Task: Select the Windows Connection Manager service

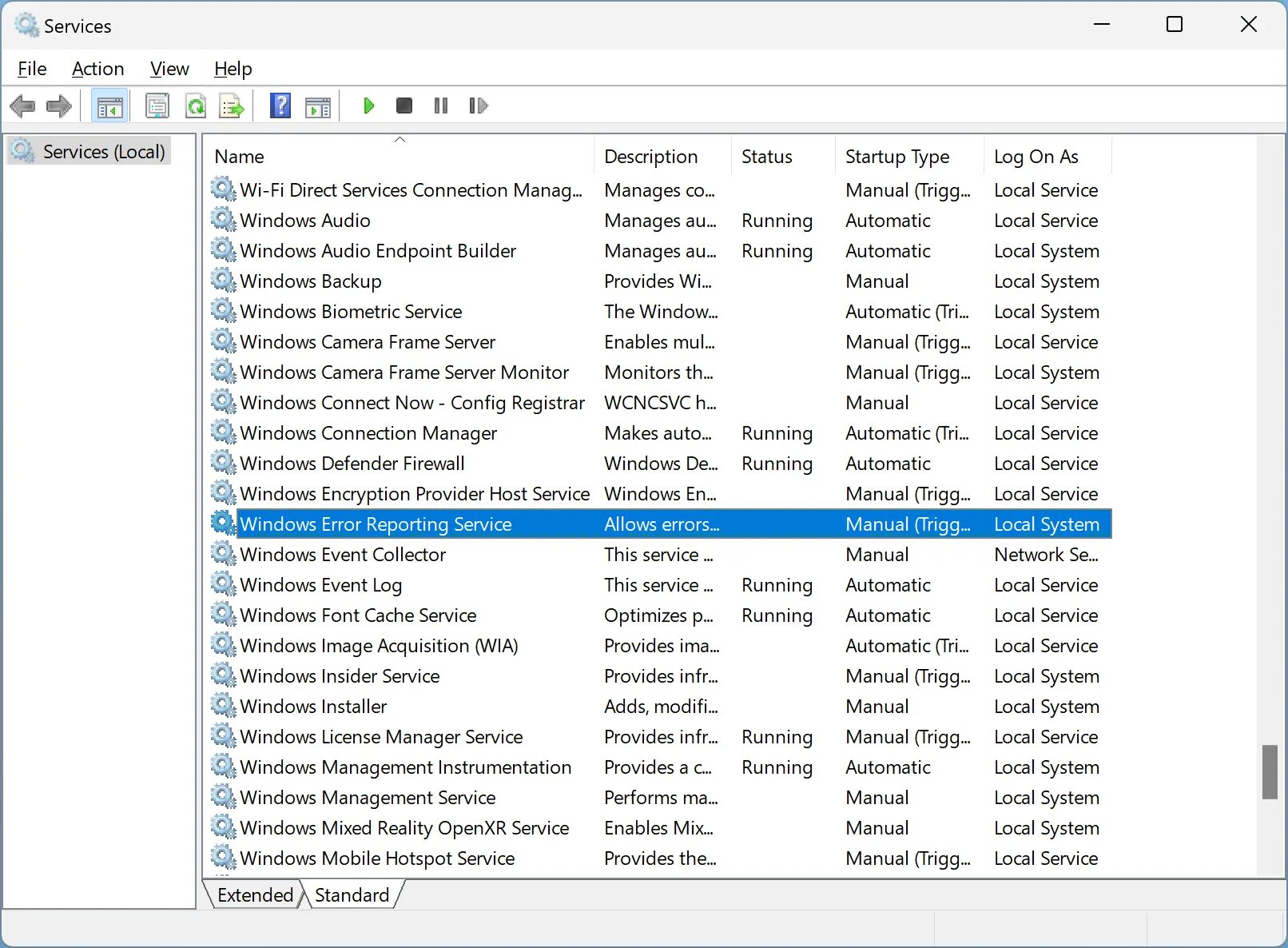Action: pos(661,432)
